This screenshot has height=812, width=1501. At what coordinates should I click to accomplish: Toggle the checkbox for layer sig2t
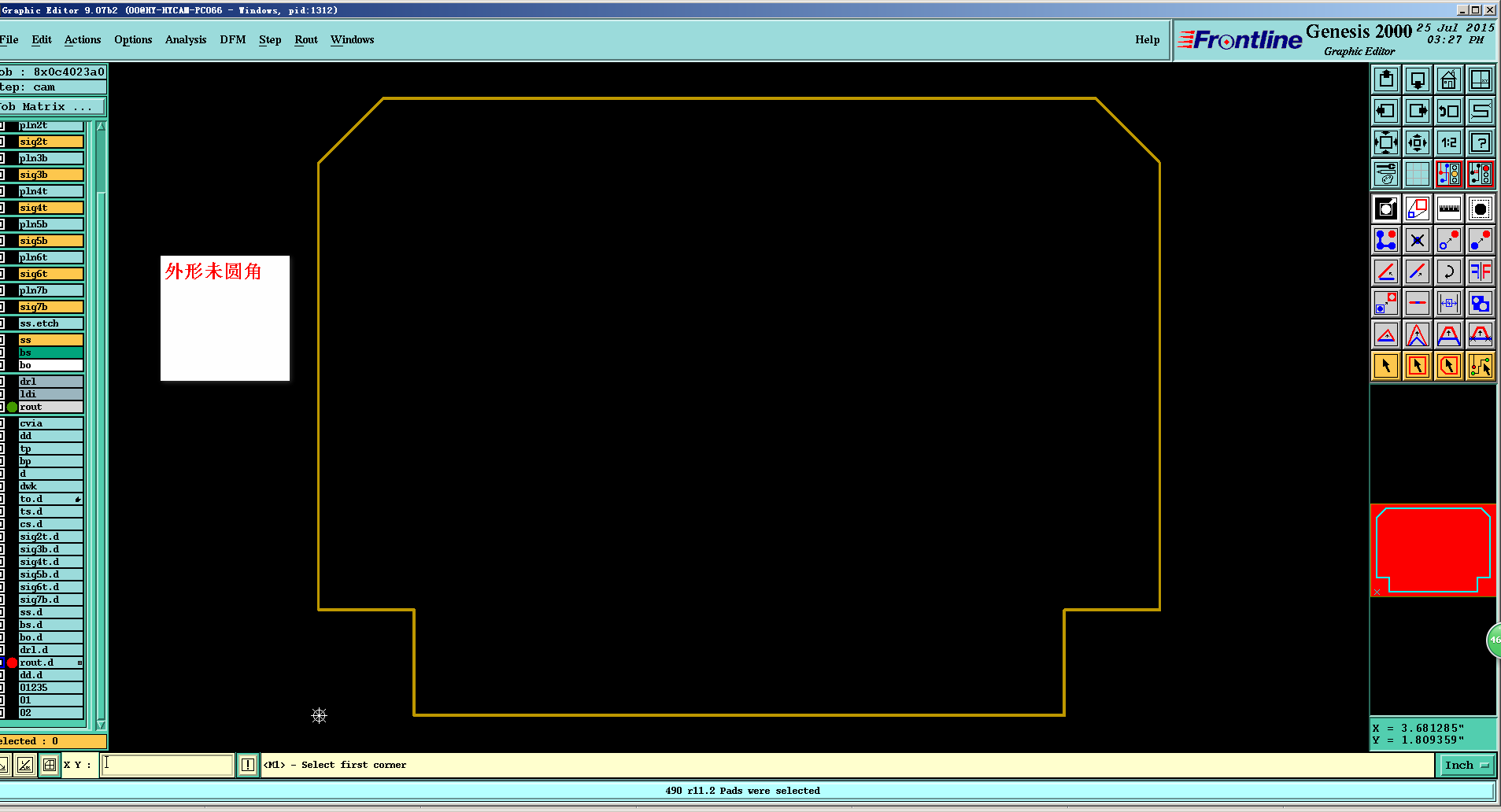2,142
